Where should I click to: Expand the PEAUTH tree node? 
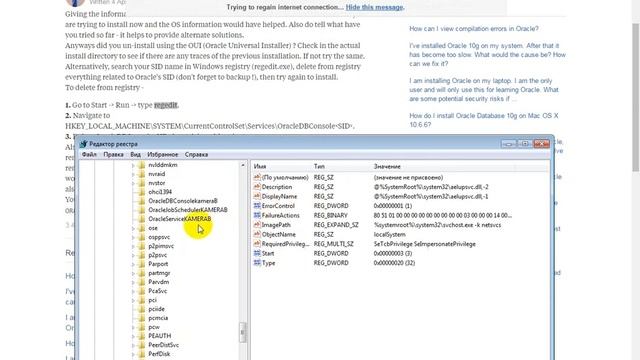pyautogui.click(x=133, y=336)
